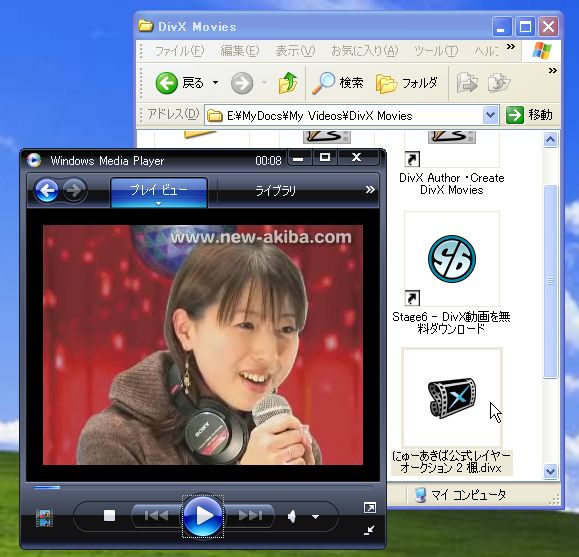
Task: Minimize the DivX Movies window
Action: 502,27
